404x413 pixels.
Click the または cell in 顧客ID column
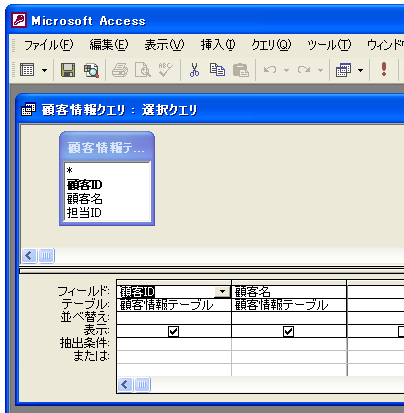tap(174, 357)
